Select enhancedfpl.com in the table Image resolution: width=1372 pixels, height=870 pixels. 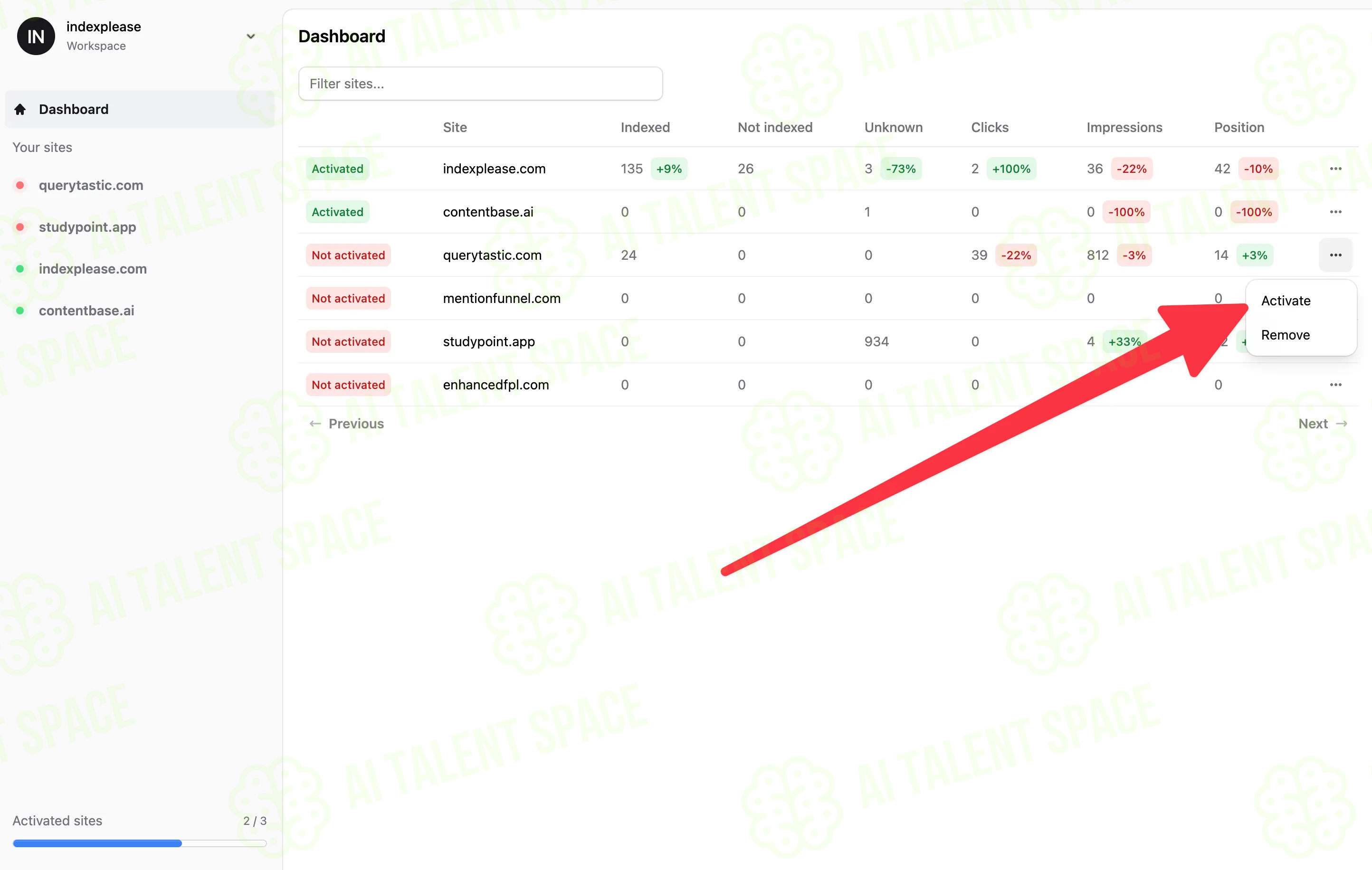(495, 385)
